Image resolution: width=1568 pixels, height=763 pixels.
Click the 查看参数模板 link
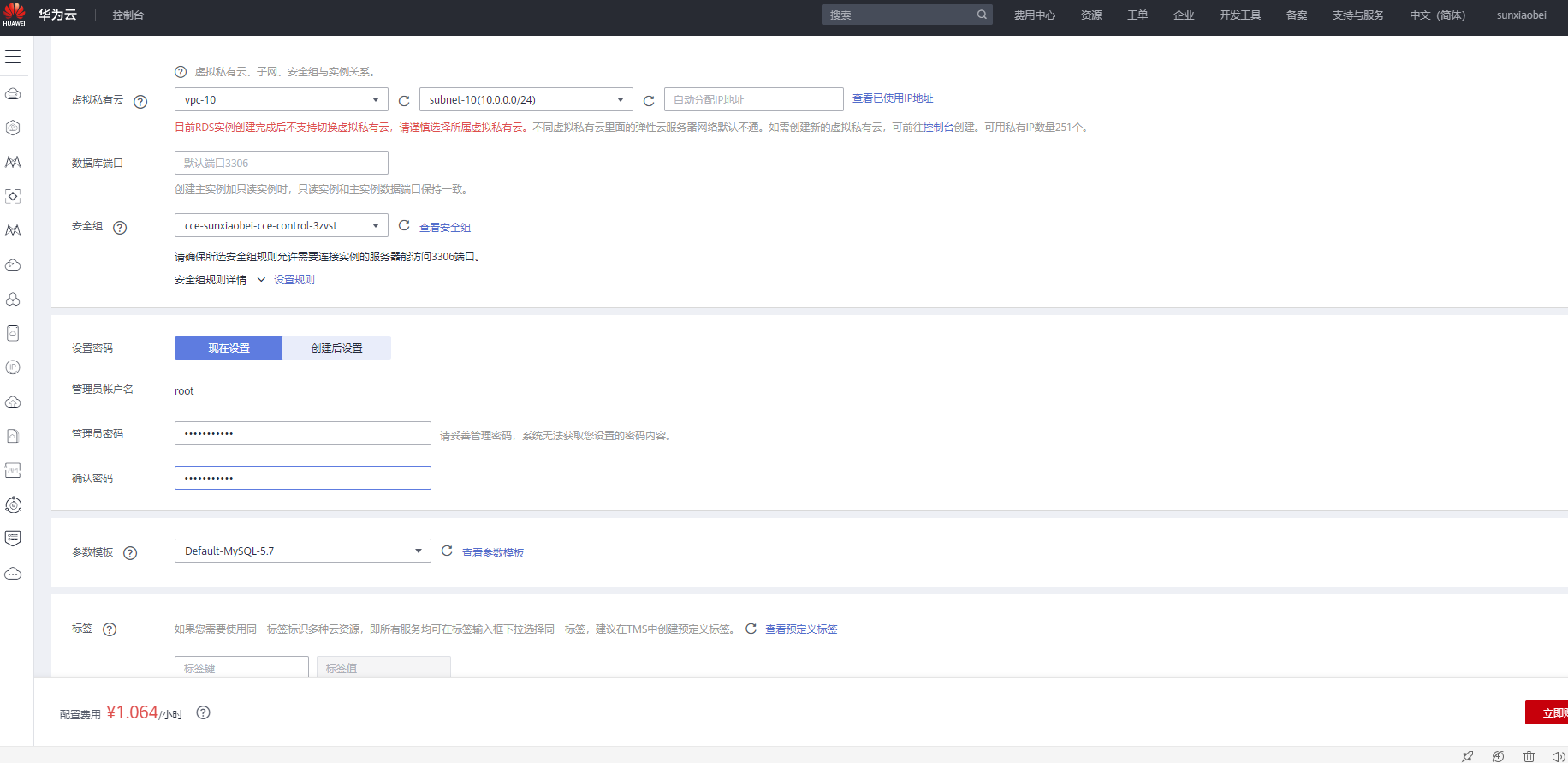coord(493,553)
